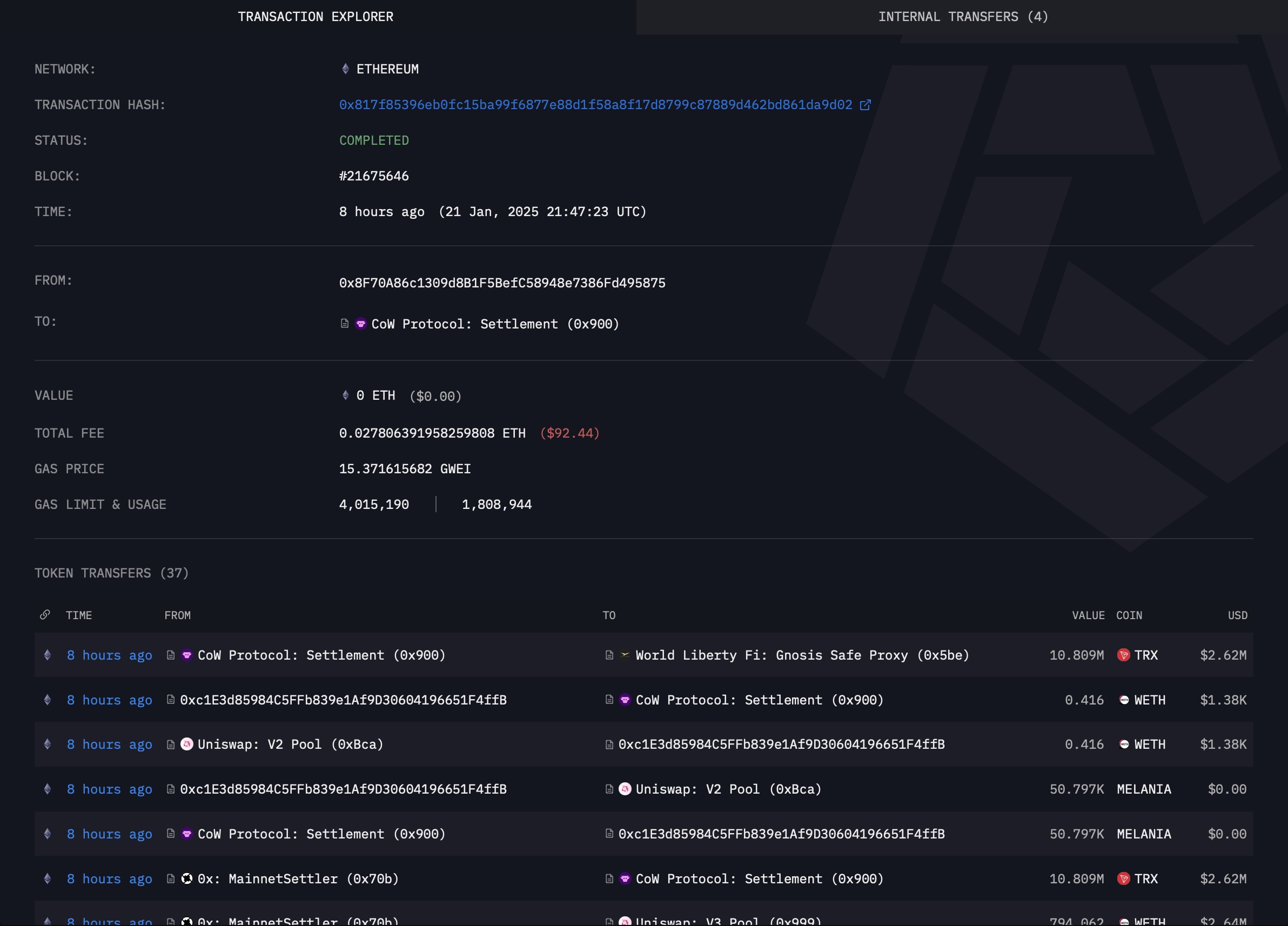Click the Uniswap logo in the MELANIA recipient row
Viewport: 1288px width, 926px height.
pyautogui.click(x=625, y=789)
